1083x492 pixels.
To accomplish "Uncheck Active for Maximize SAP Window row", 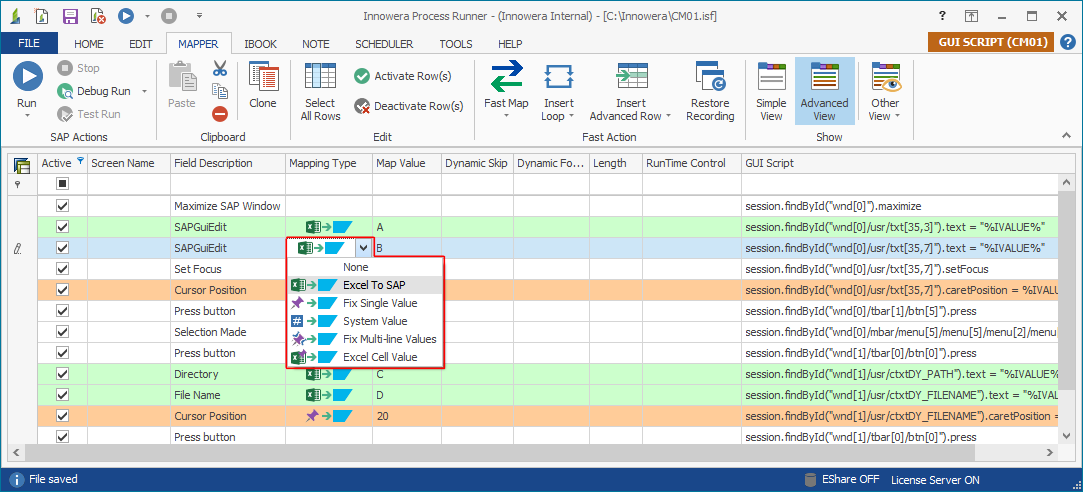I will (62, 206).
